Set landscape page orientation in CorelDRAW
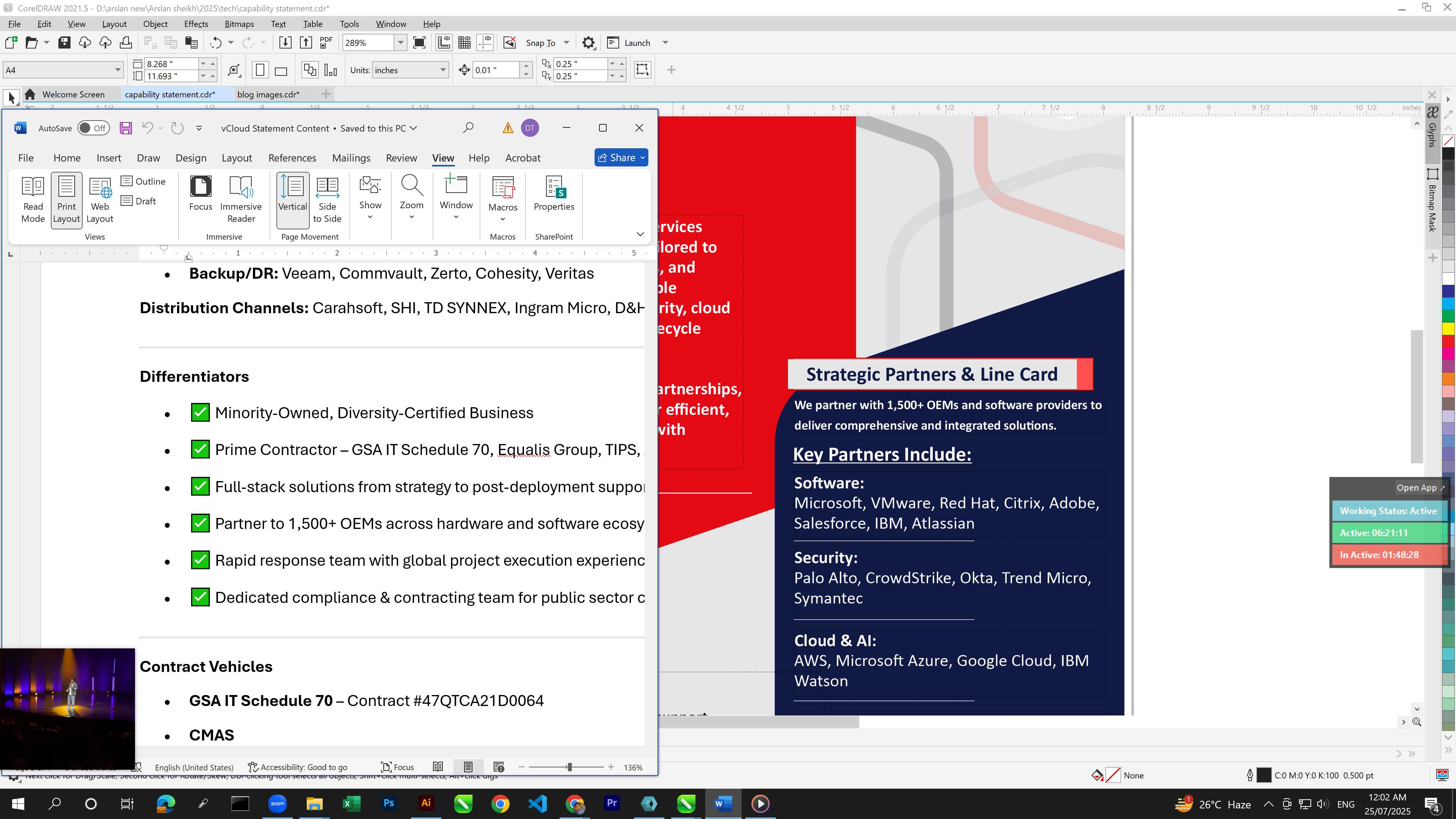The height and width of the screenshot is (819, 1456). coord(281,71)
